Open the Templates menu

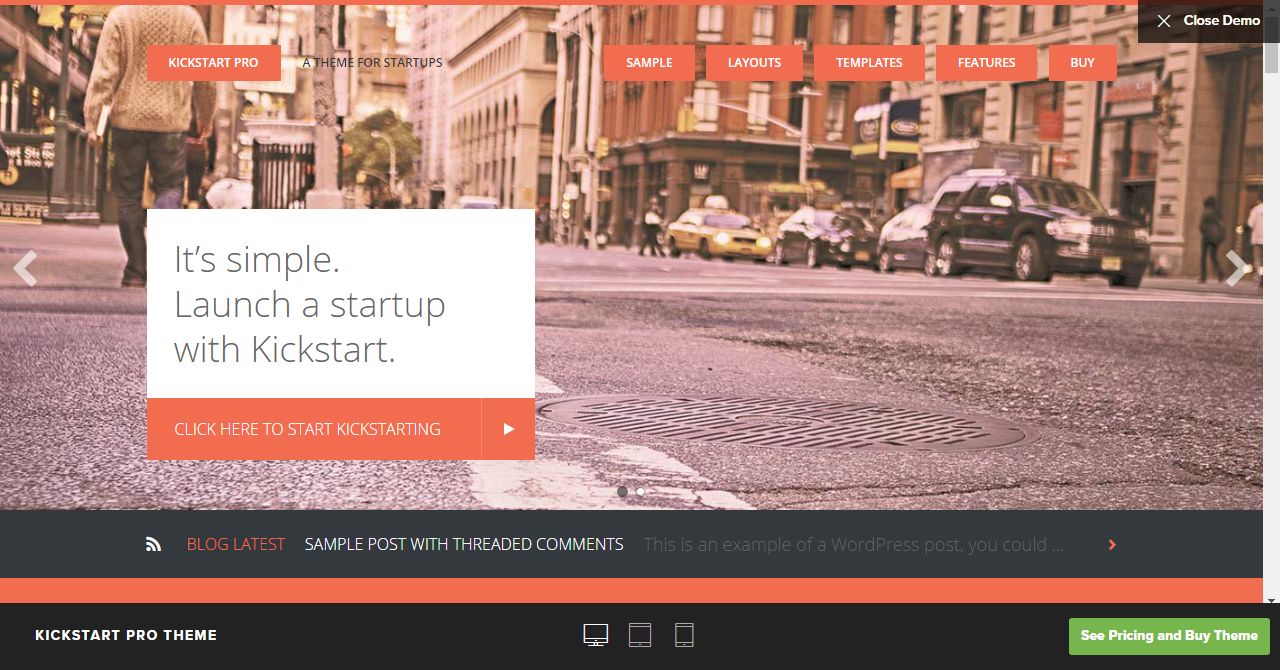[x=869, y=62]
